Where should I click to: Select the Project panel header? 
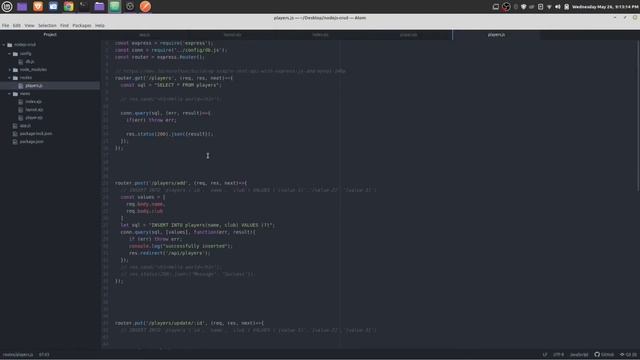tap(50, 35)
